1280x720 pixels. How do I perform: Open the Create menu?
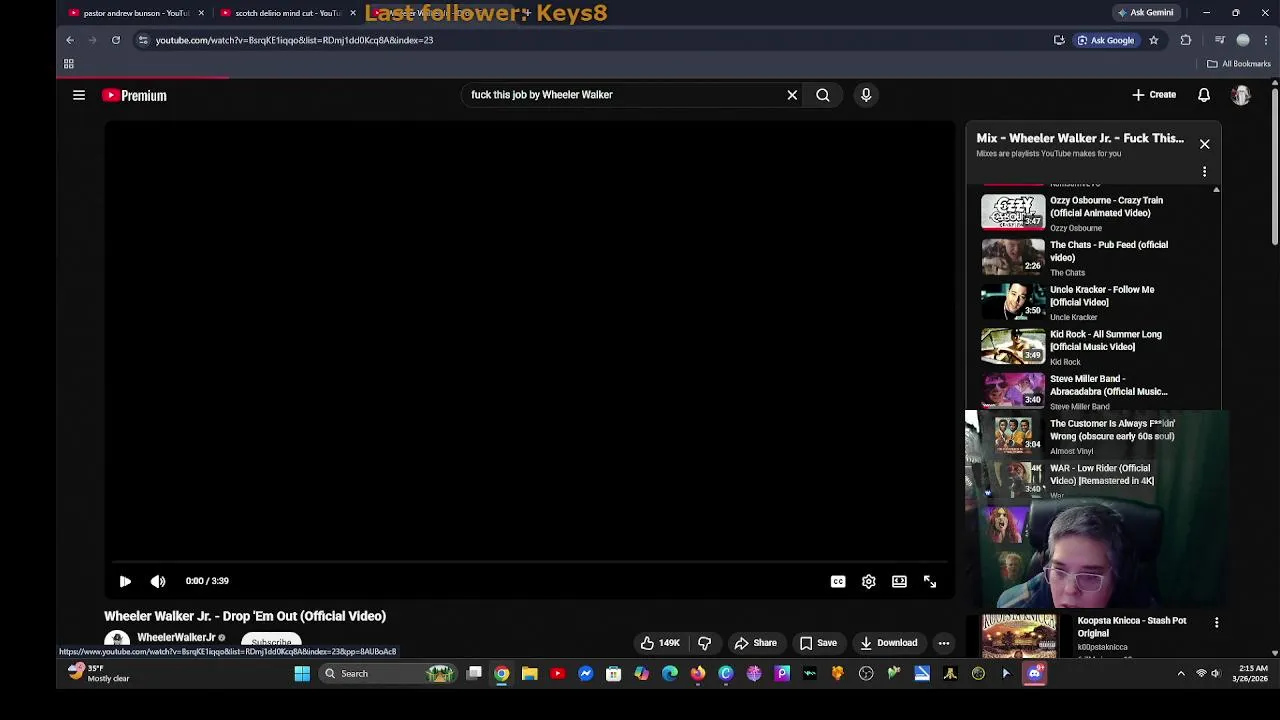point(1154,95)
